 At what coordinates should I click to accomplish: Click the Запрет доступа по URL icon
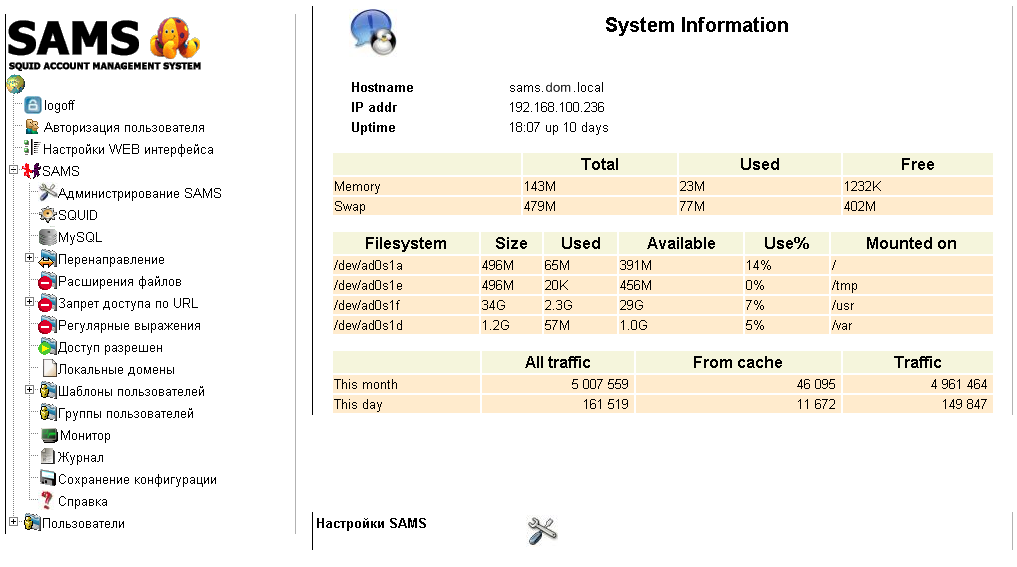[x=47, y=303]
